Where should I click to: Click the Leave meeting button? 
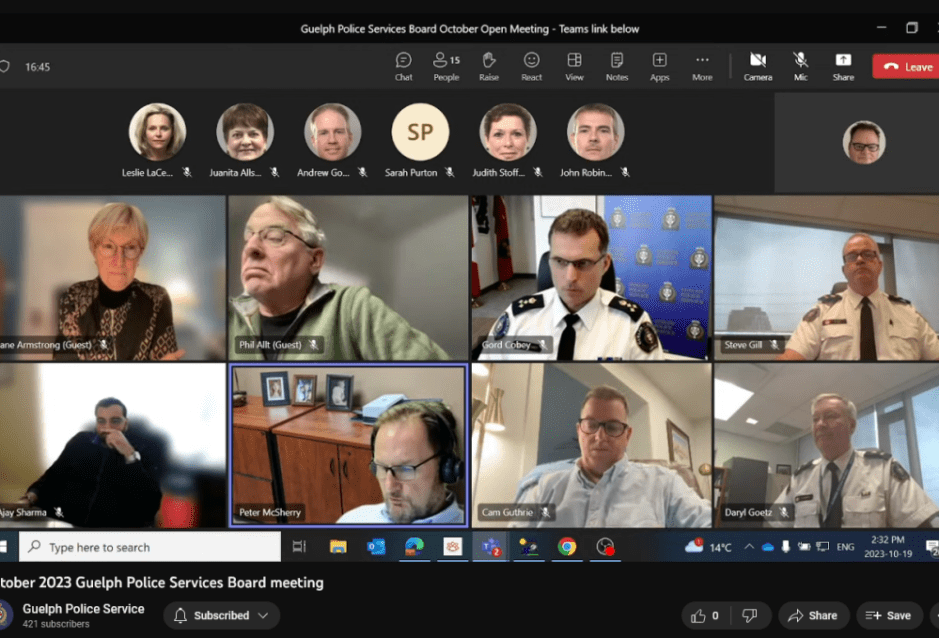click(907, 67)
